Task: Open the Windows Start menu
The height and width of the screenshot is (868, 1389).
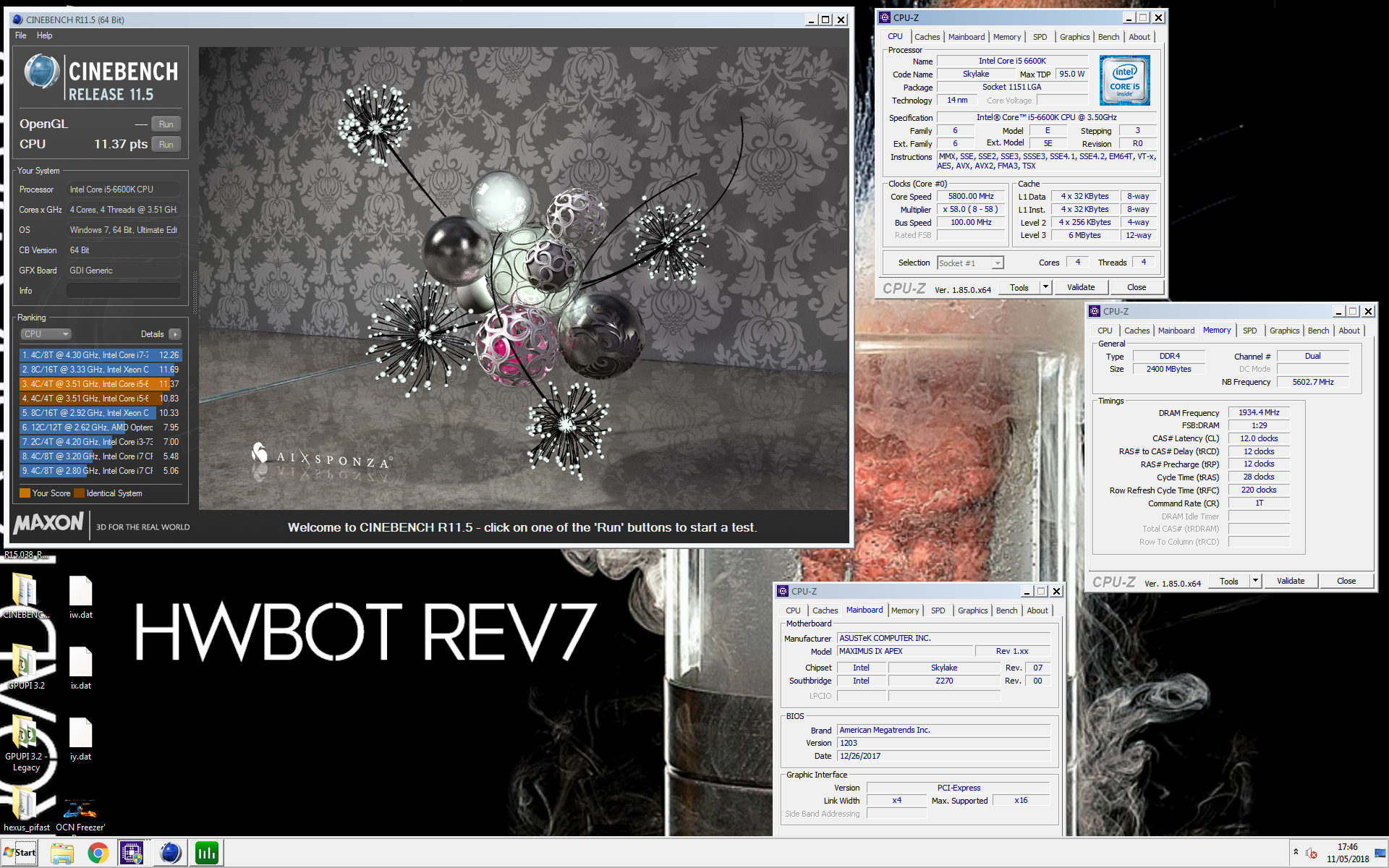Action: click(x=20, y=853)
